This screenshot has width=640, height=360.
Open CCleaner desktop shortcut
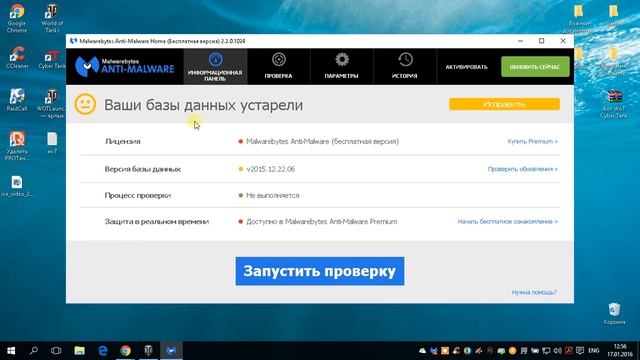[17, 58]
